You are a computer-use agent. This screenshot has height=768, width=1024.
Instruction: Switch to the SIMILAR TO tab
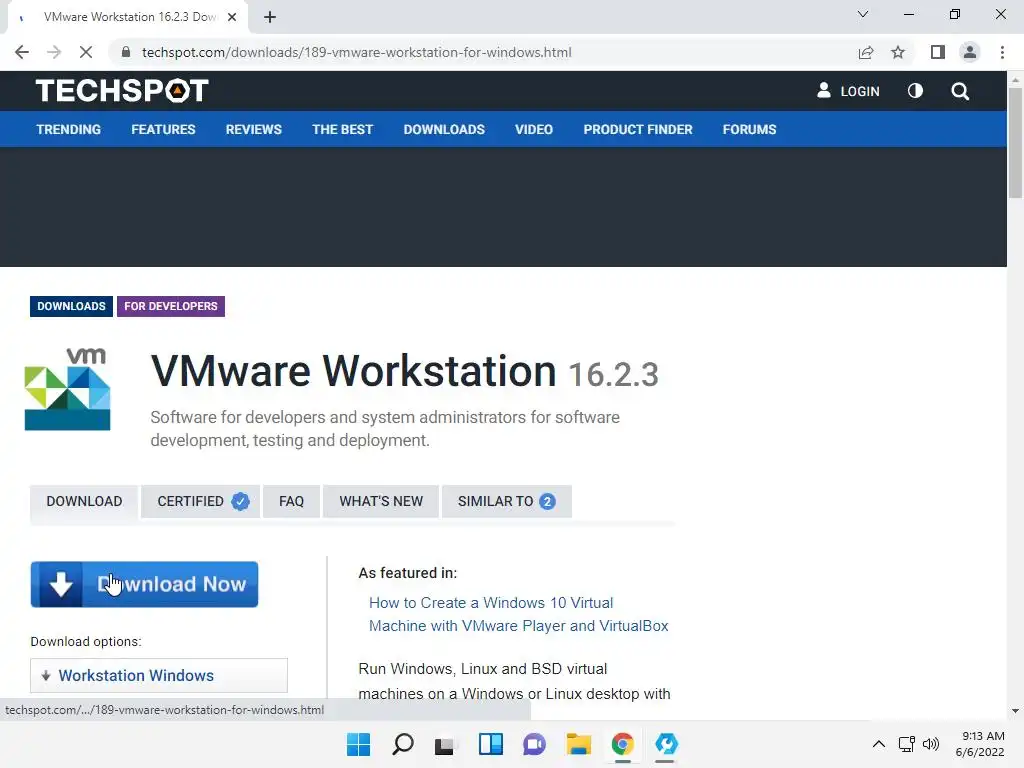click(x=507, y=502)
